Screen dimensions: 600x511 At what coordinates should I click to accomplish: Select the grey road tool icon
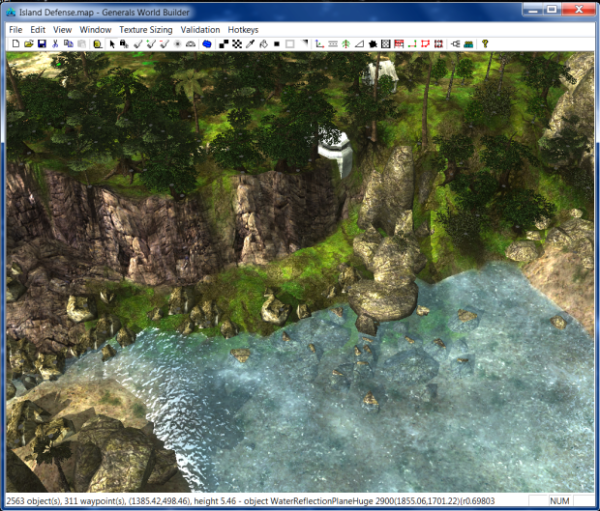pos(333,44)
